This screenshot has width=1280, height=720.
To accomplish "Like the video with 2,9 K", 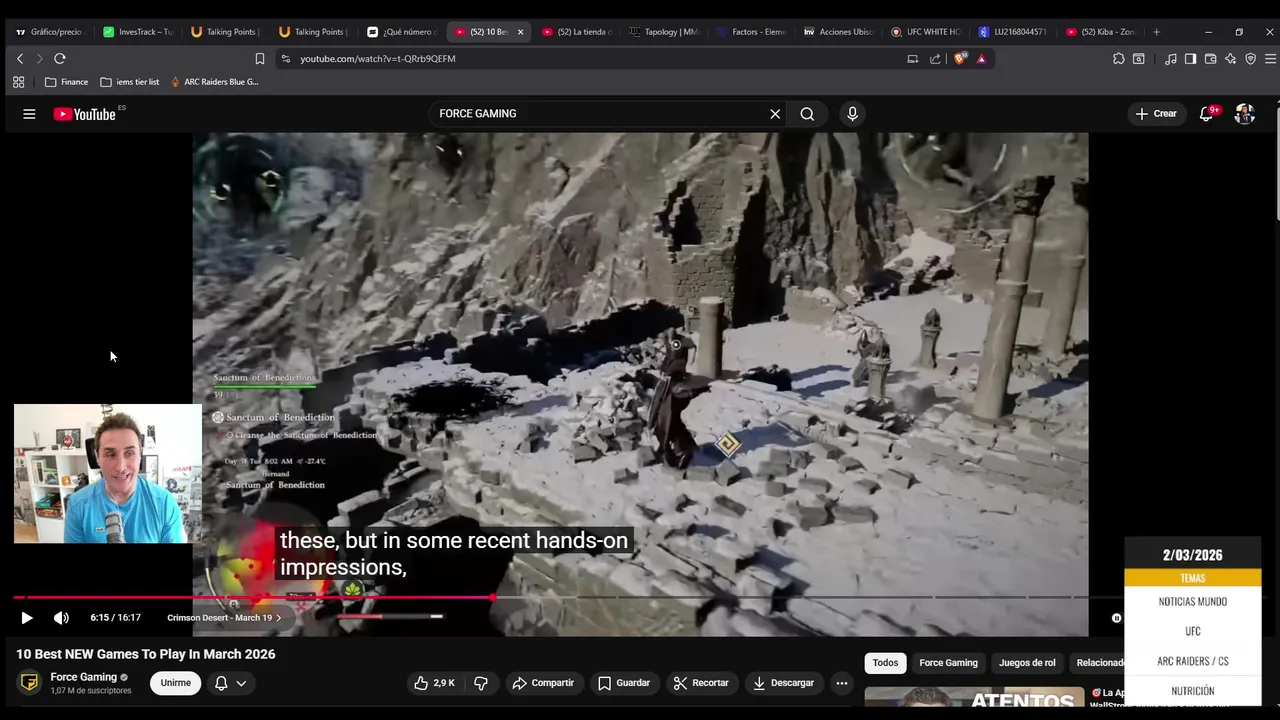I will [434, 683].
